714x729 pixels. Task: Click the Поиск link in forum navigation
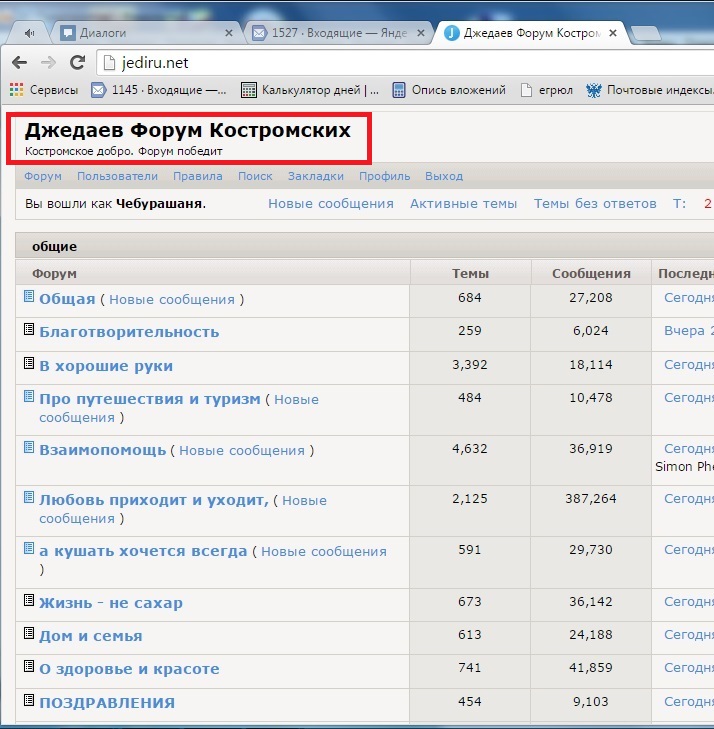[255, 176]
